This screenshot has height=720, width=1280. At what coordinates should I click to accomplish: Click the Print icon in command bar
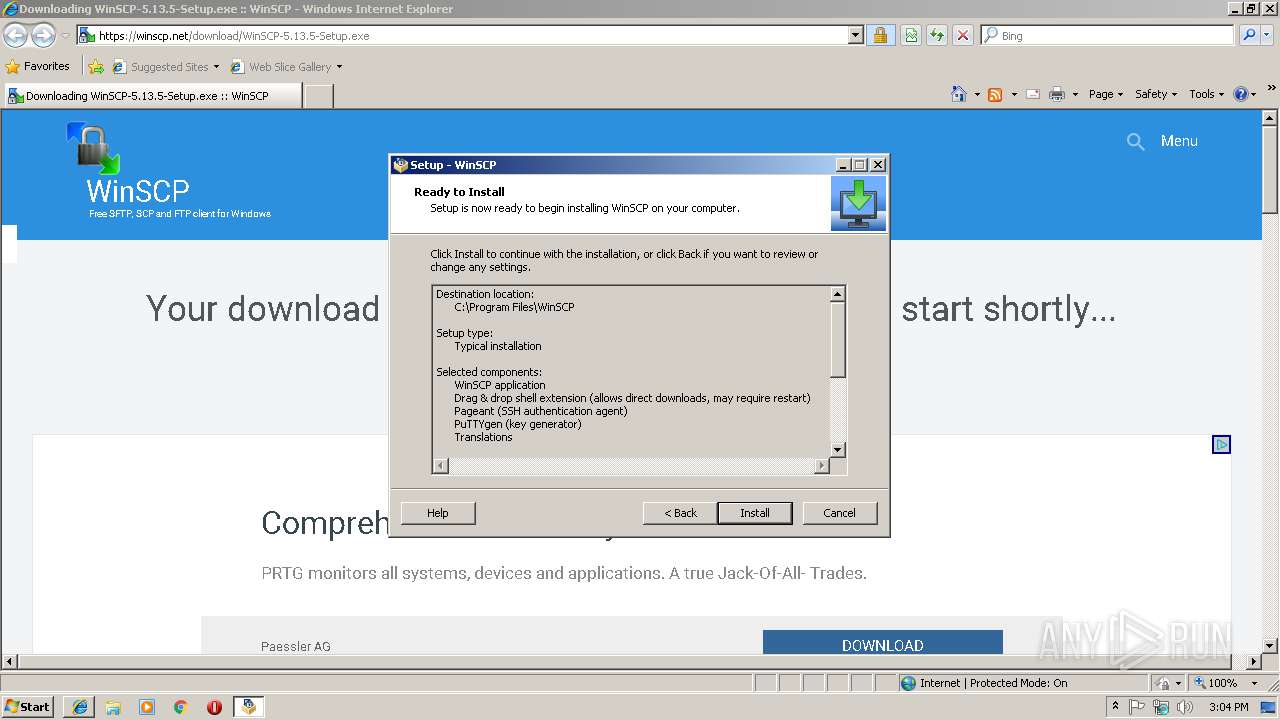[x=1057, y=94]
